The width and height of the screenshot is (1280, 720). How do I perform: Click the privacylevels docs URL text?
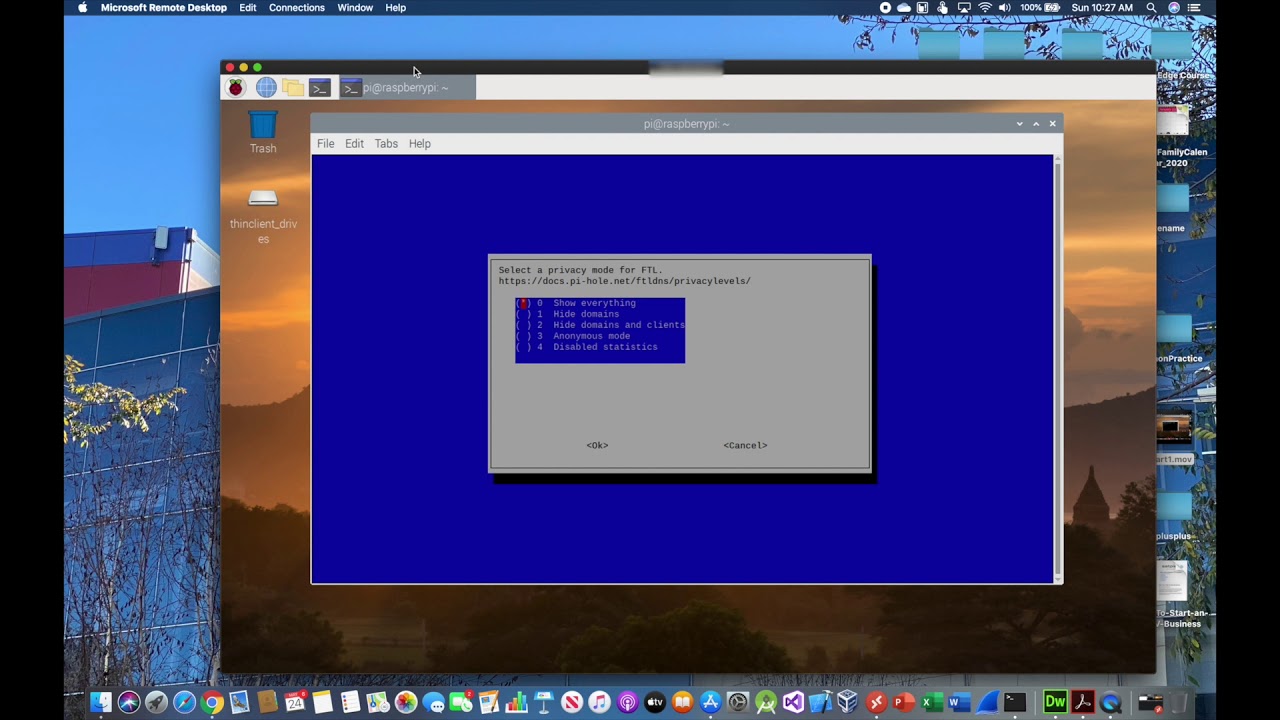point(624,281)
